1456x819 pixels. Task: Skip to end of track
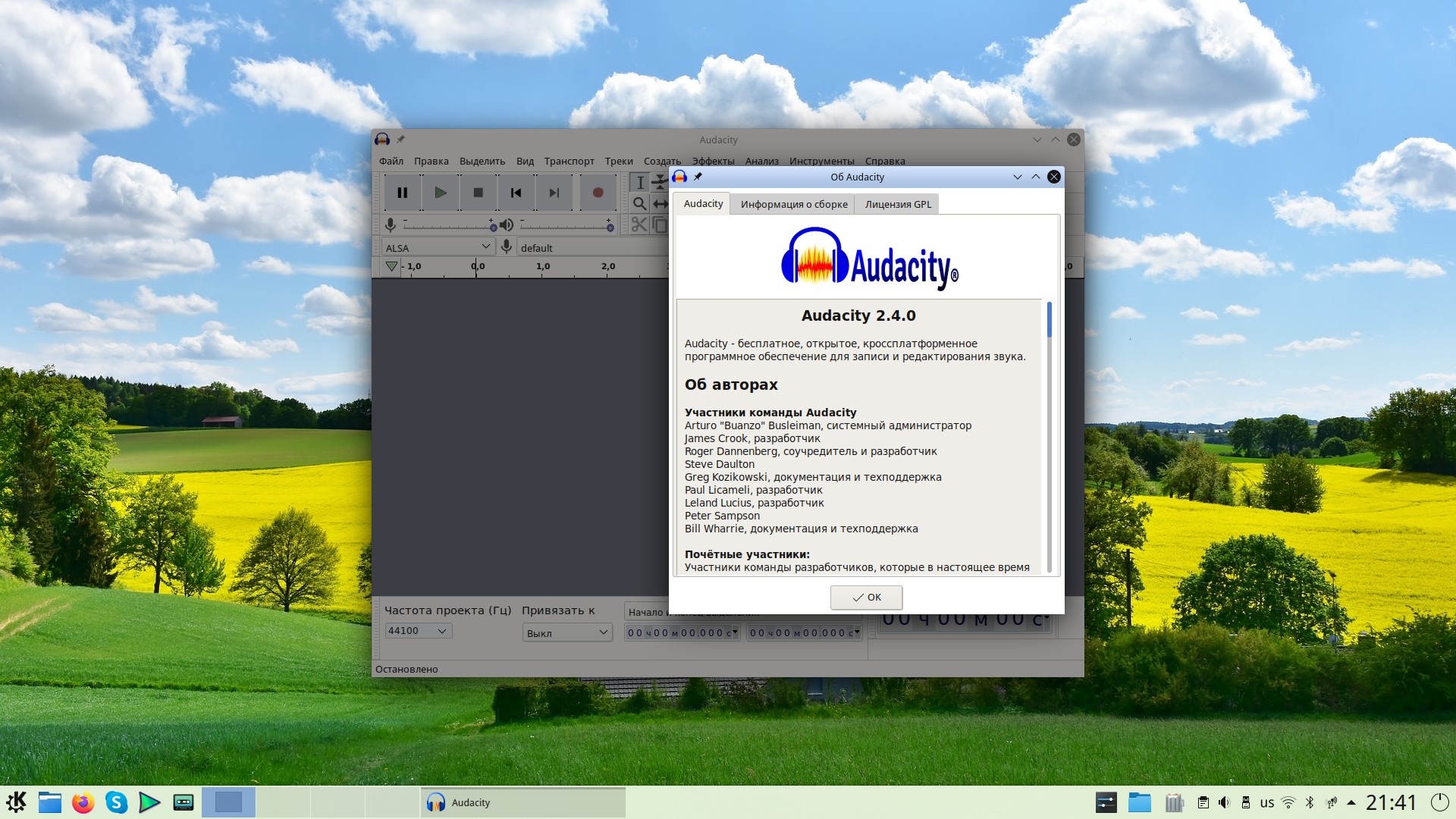pyautogui.click(x=554, y=193)
